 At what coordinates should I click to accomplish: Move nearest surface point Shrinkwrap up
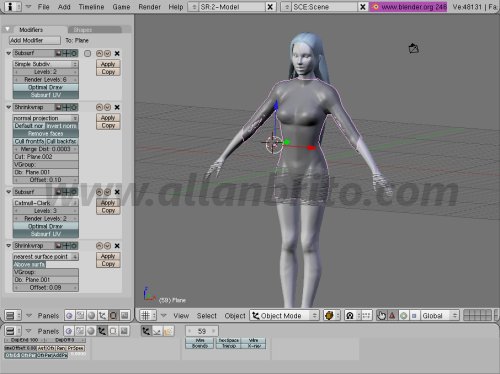(99, 246)
